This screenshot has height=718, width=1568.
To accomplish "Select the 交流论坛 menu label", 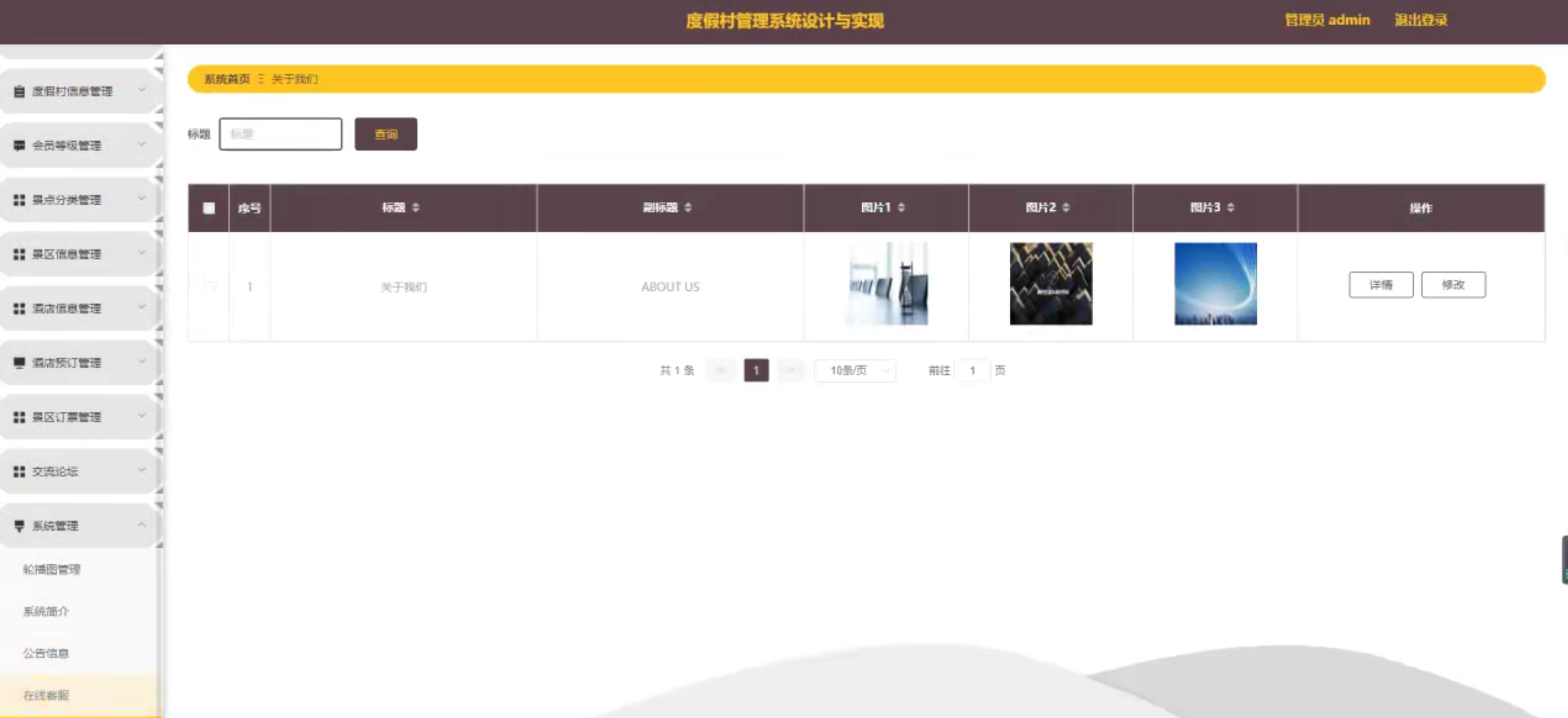I will [55, 472].
